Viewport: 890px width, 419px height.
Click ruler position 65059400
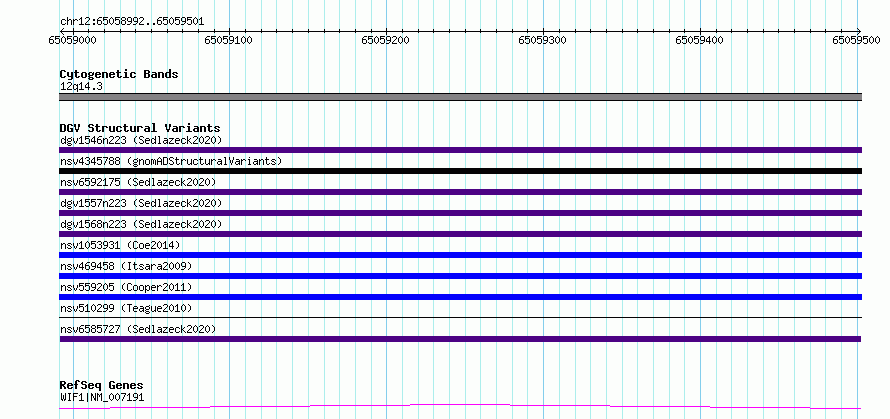pos(700,40)
